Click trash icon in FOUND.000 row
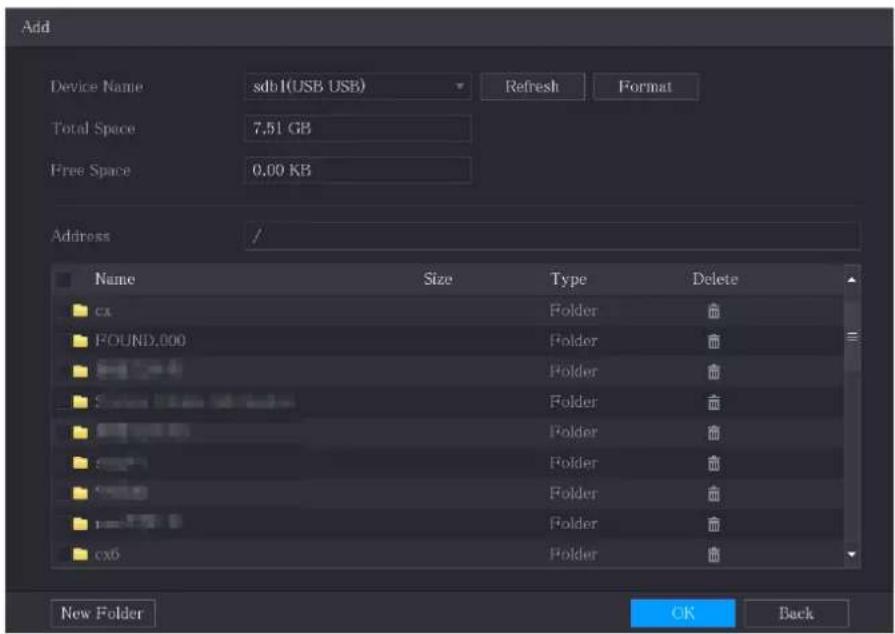 (x=713, y=341)
